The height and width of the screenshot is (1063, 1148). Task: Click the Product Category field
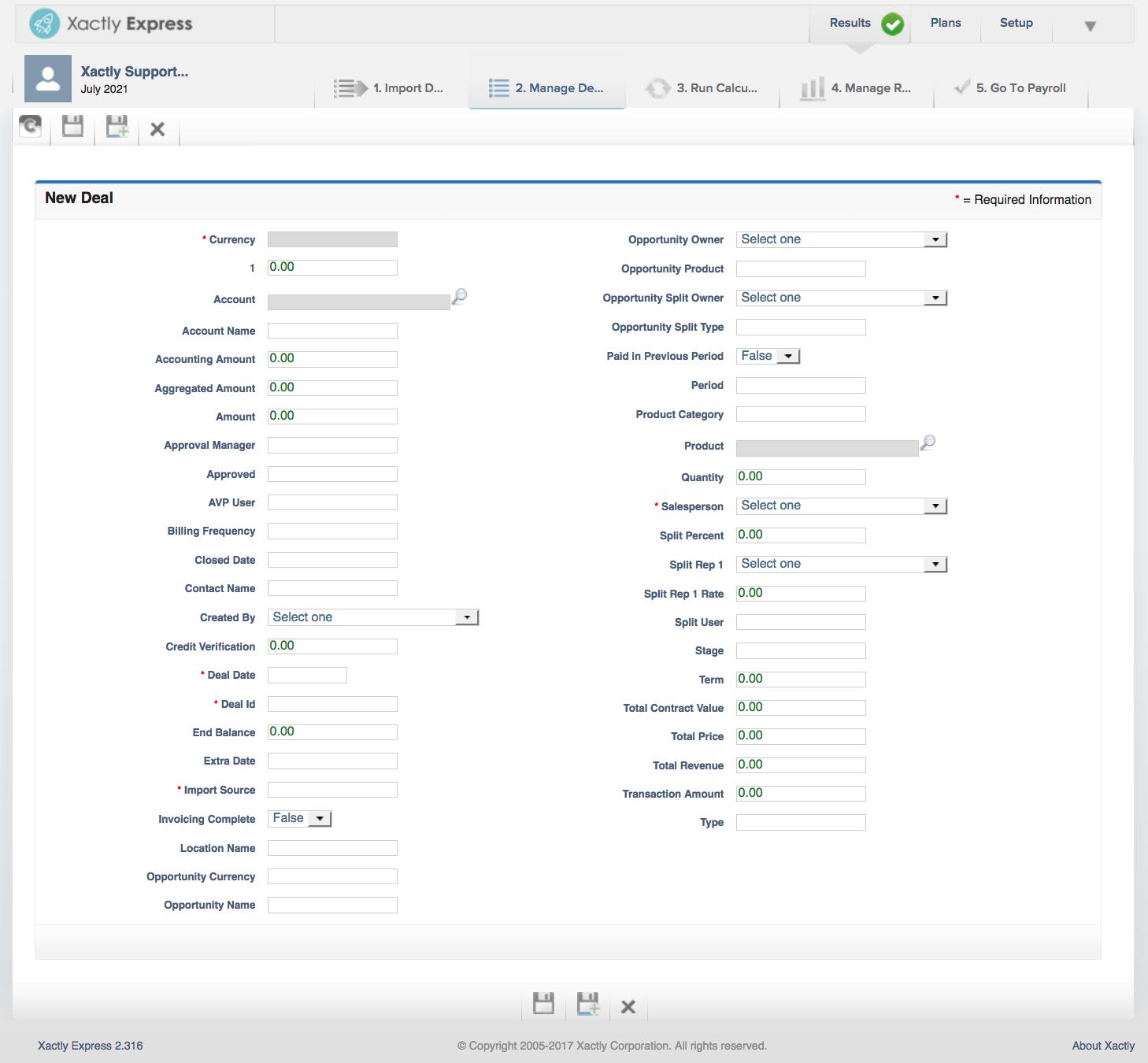tap(801, 414)
